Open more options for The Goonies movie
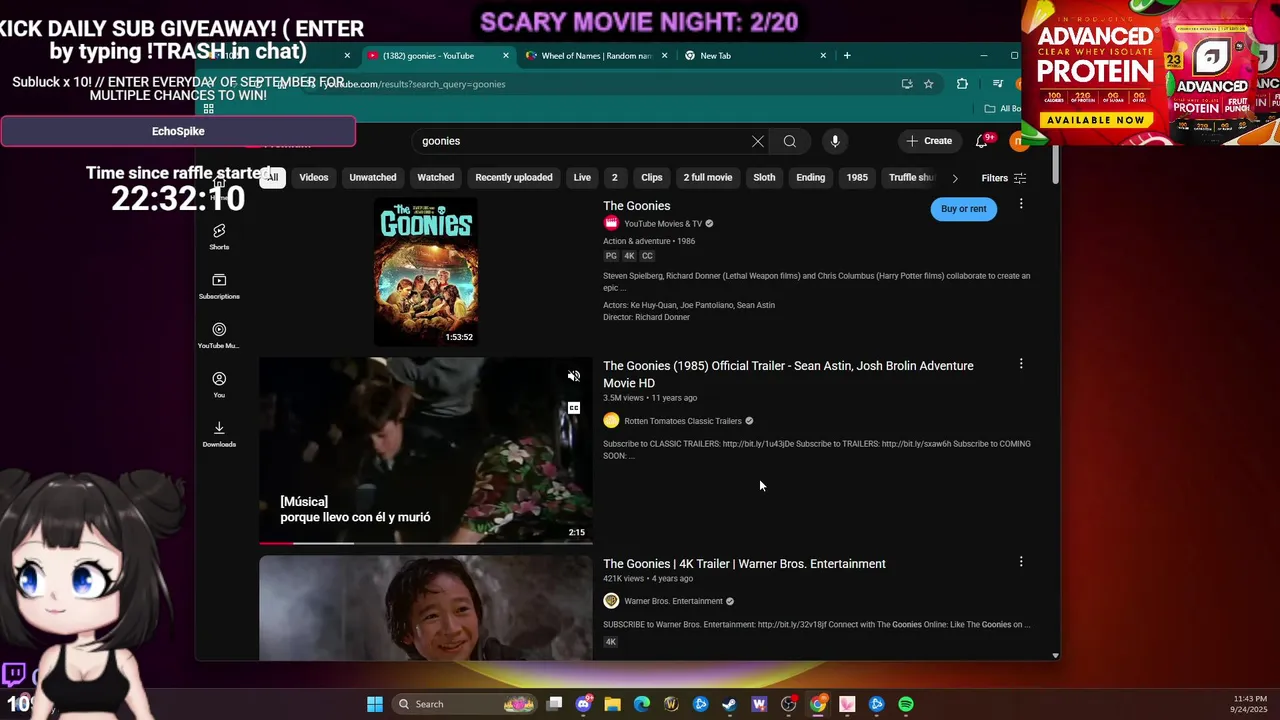1280x720 pixels. coord(1021,204)
